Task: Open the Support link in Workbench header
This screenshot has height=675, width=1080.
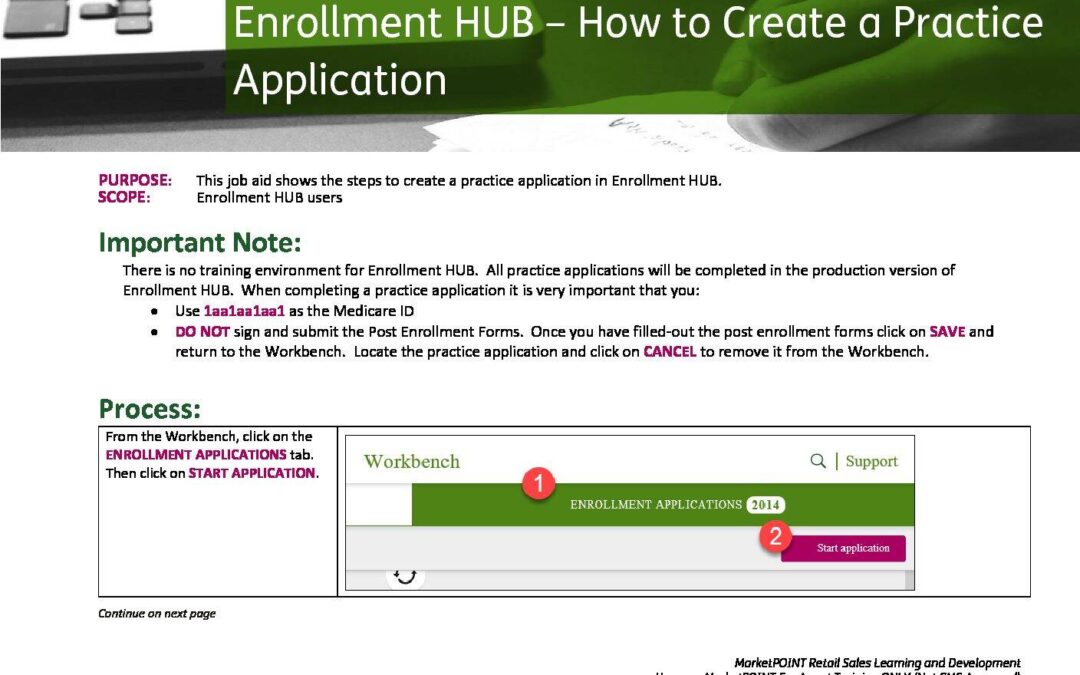Action: [x=871, y=461]
